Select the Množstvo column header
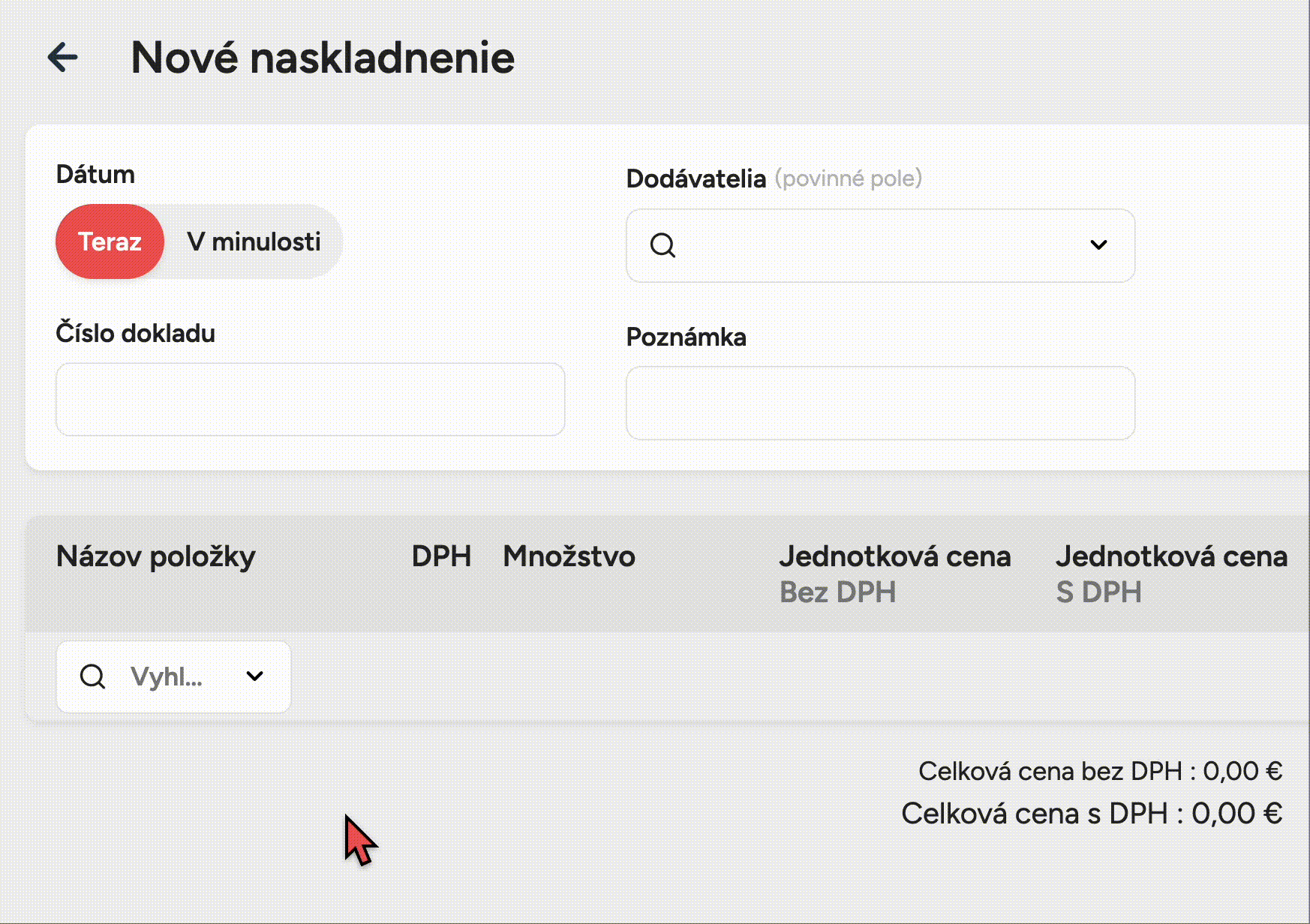 click(569, 556)
